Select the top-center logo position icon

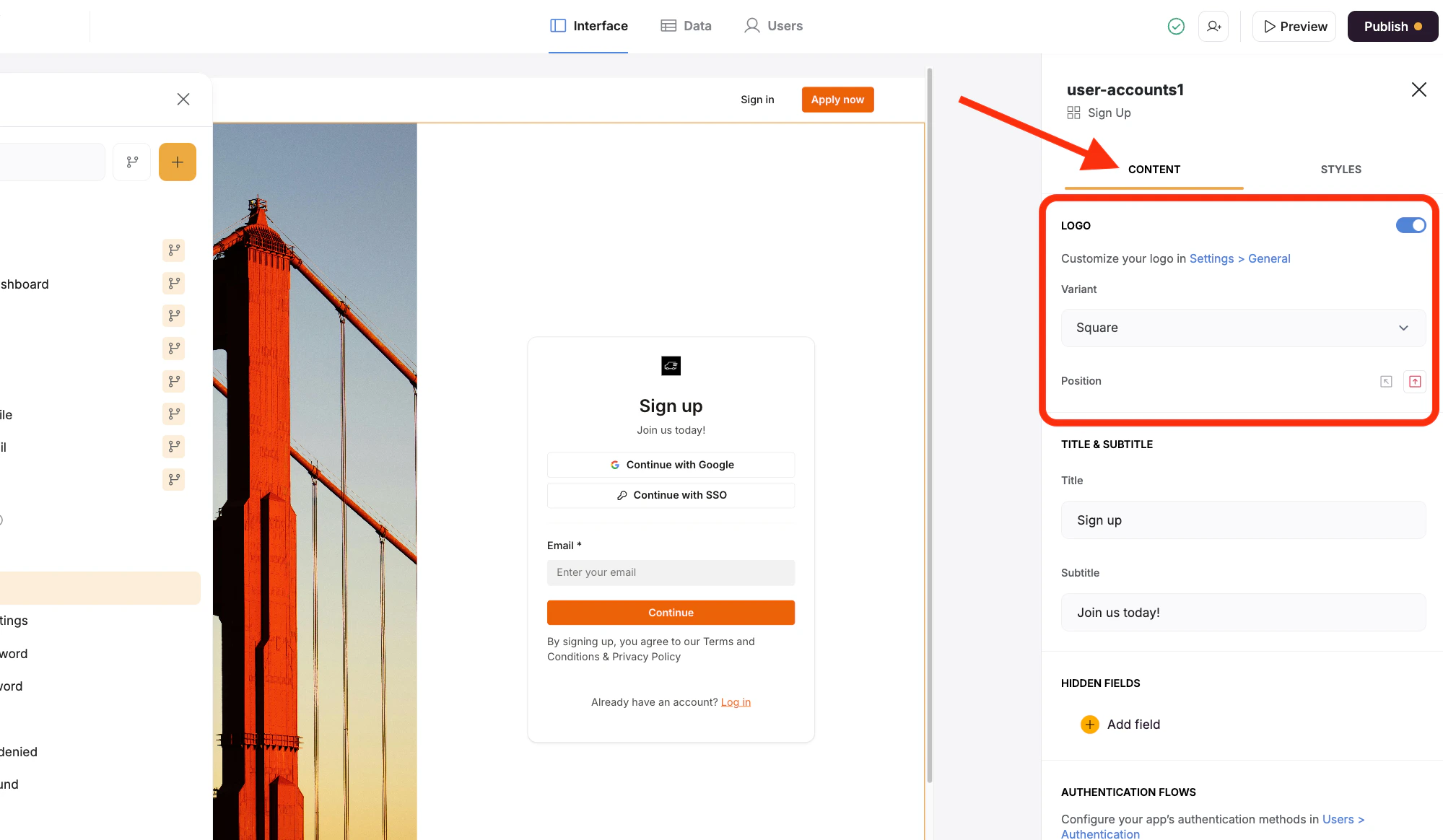click(x=1415, y=382)
